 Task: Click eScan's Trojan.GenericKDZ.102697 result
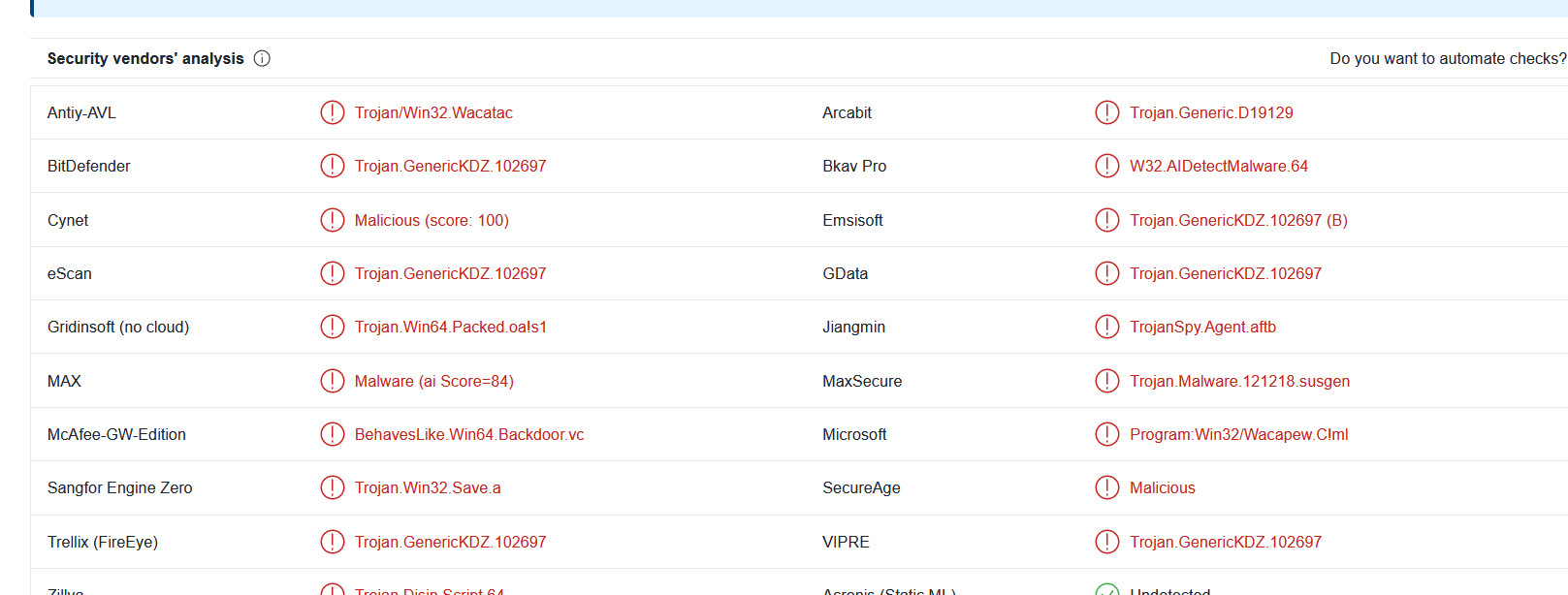click(450, 273)
